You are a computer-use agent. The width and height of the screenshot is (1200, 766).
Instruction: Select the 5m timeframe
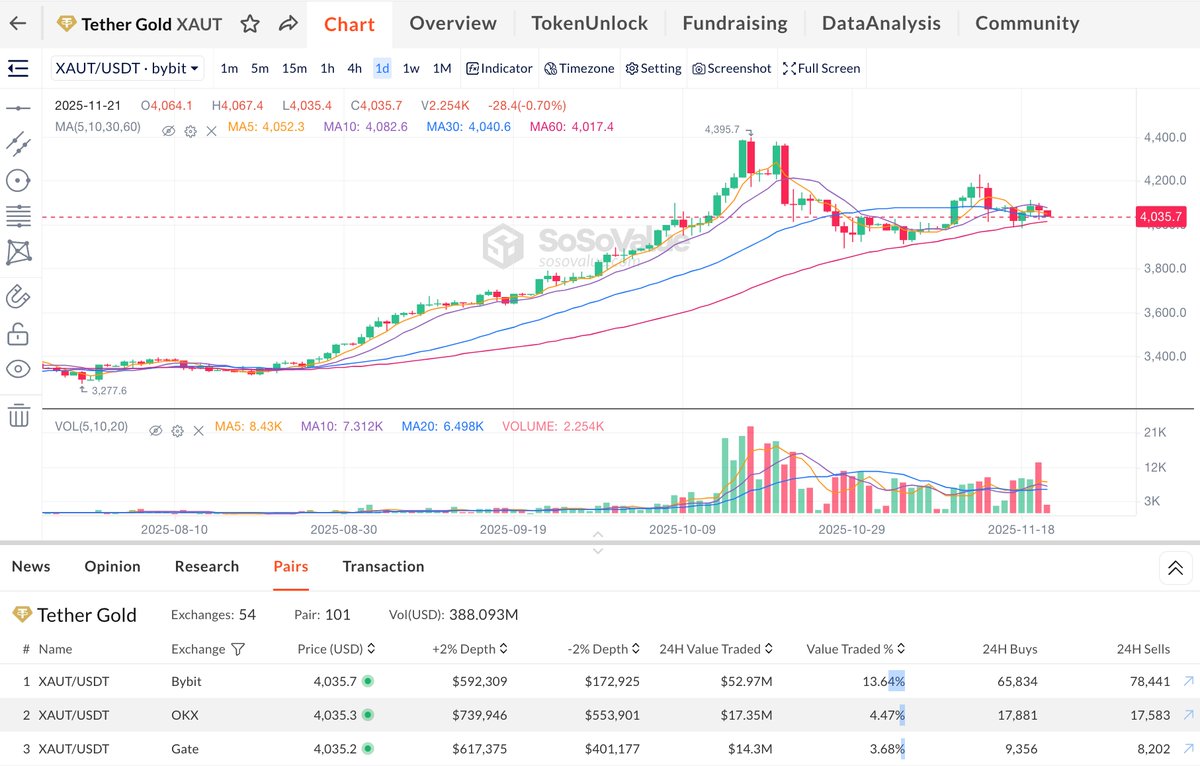pos(260,68)
